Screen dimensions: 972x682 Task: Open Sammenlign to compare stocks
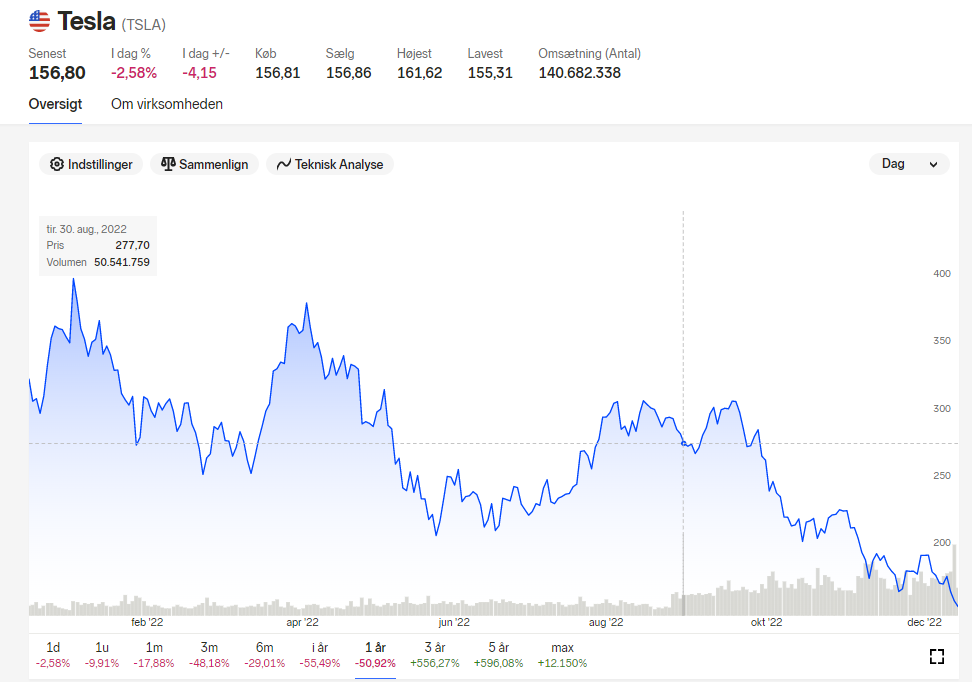click(204, 164)
